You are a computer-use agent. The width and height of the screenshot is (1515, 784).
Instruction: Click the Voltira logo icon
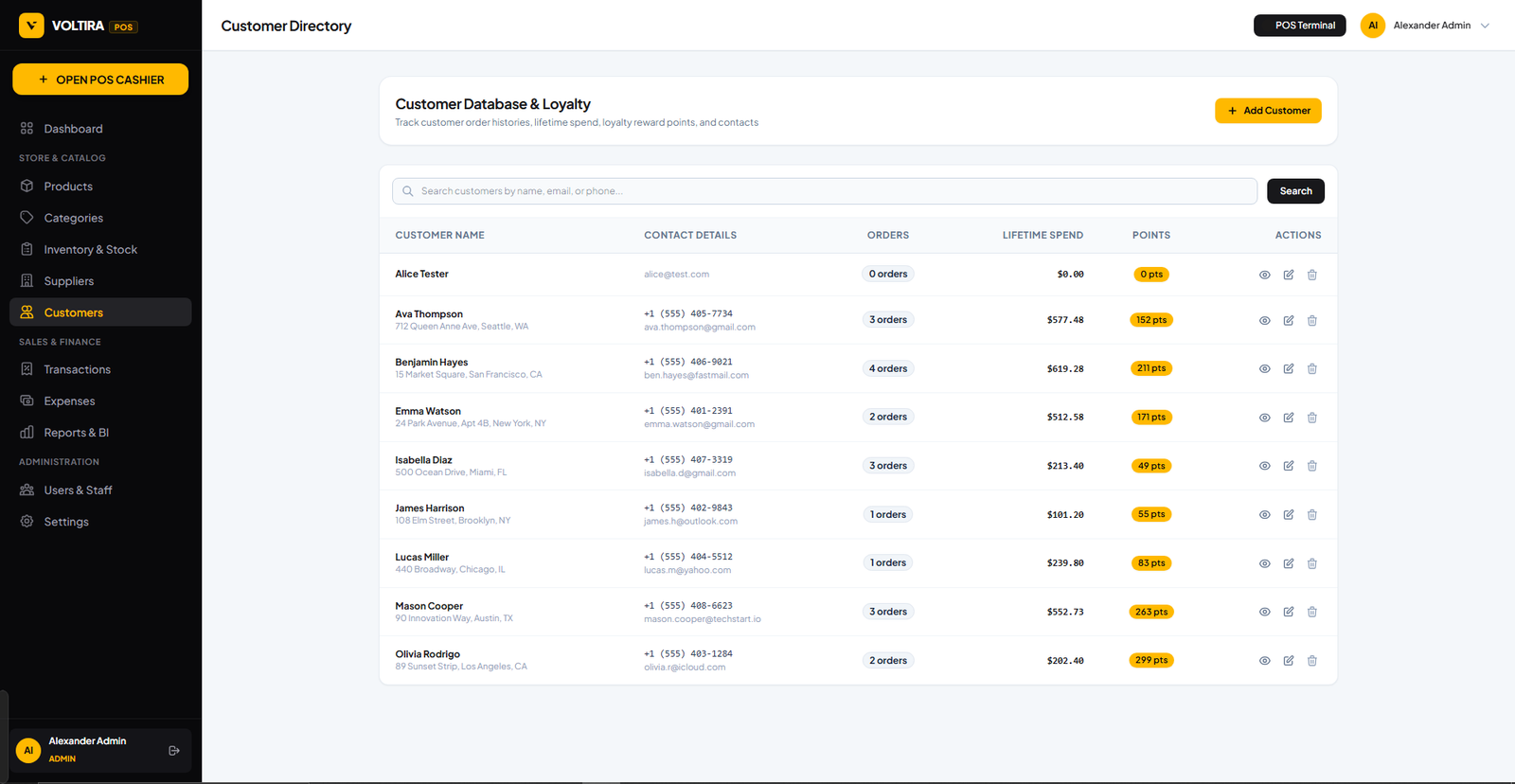31,26
